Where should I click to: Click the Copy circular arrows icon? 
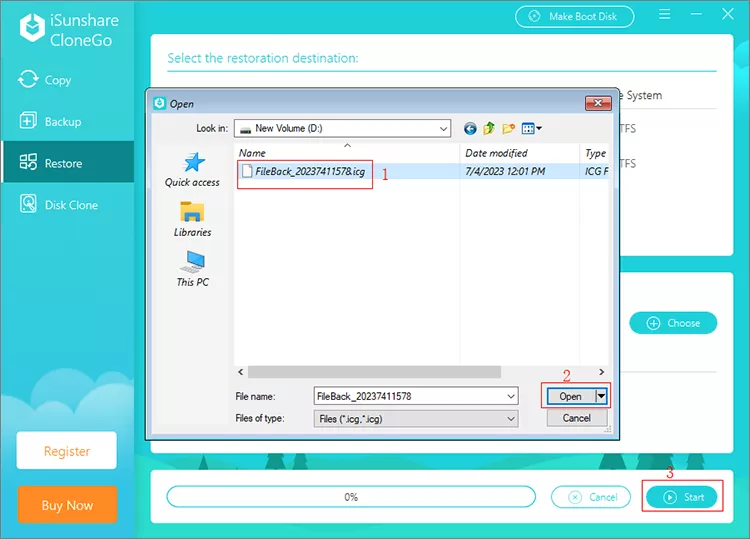pyautogui.click(x=28, y=79)
